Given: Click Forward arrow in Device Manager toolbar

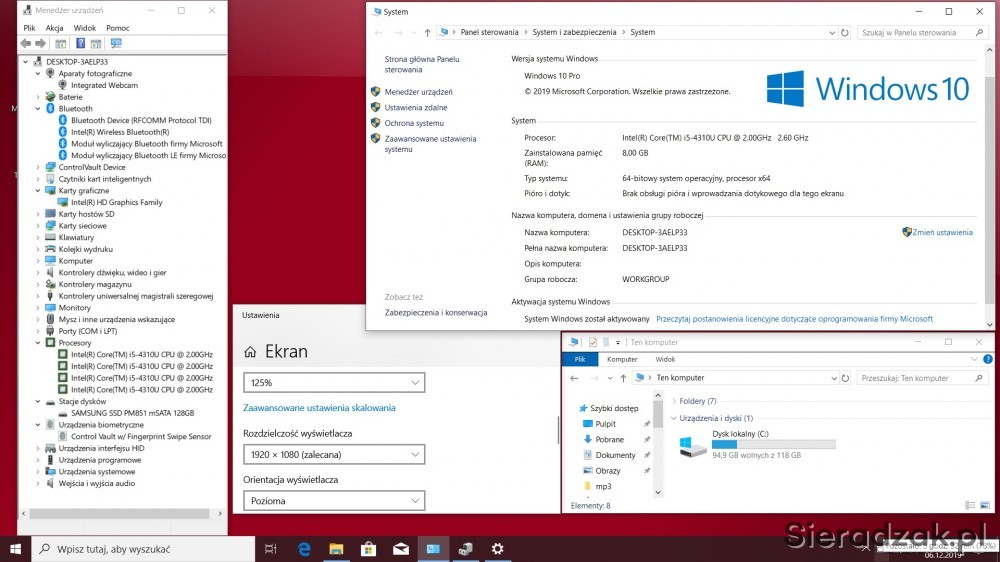Looking at the screenshot, I should (40, 43).
